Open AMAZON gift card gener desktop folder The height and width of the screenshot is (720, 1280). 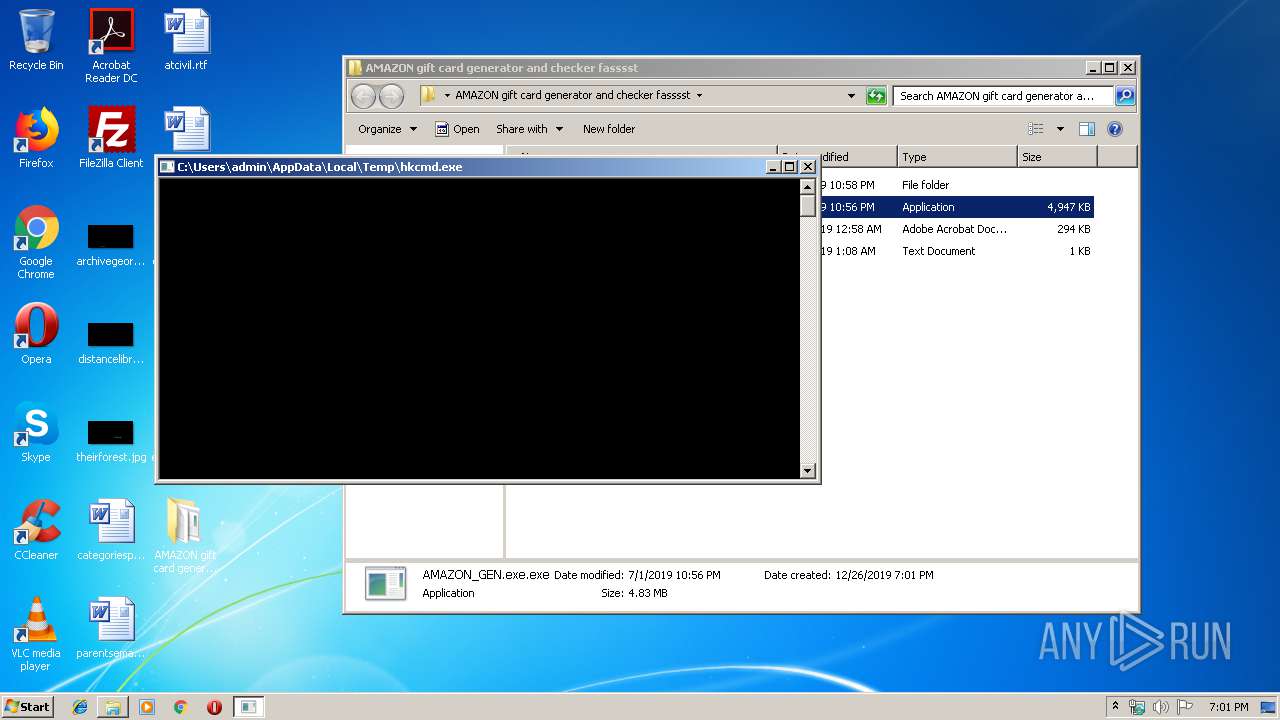[x=185, y=536]
